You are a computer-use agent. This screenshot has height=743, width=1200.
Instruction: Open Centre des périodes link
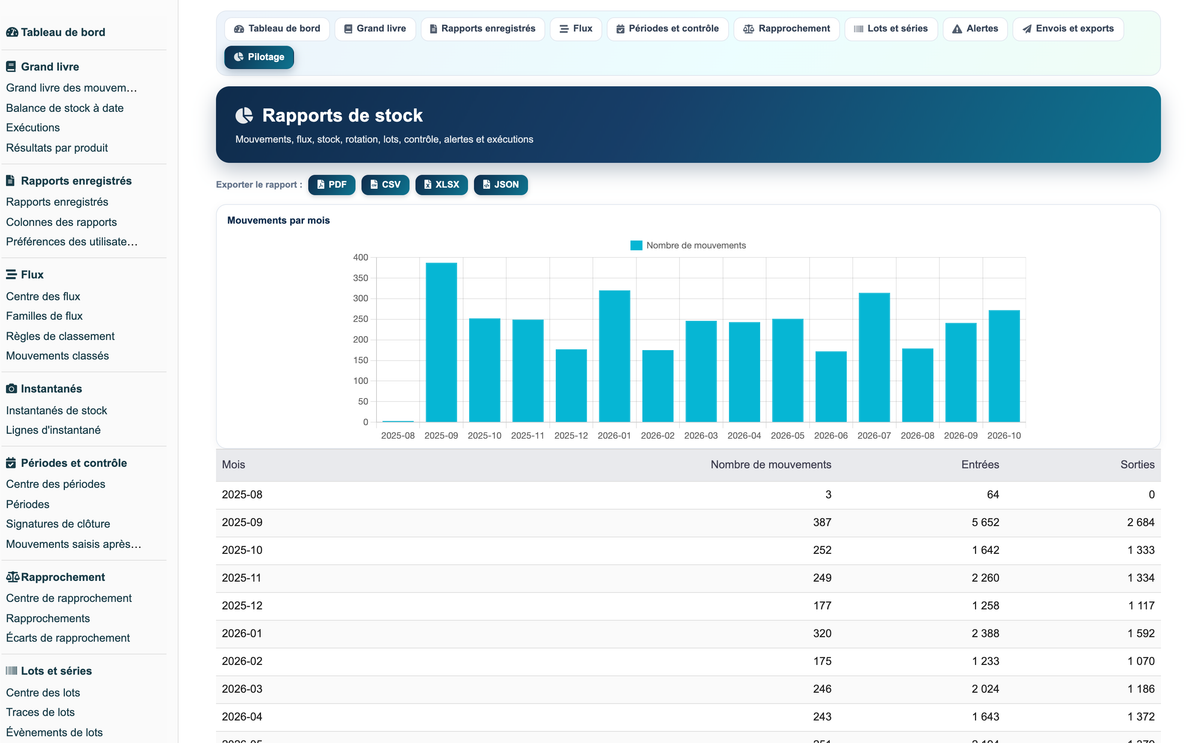point(56,484)
